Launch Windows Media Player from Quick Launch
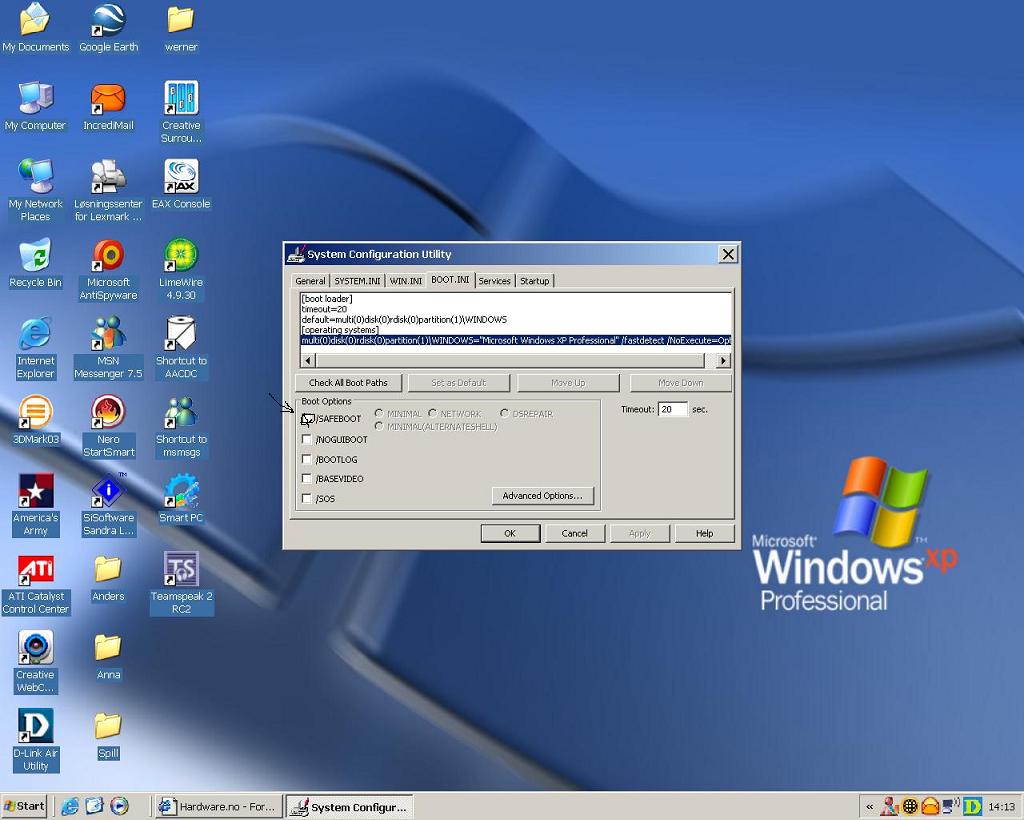This screenshot has width=1024, height=820. pos(120,806)
